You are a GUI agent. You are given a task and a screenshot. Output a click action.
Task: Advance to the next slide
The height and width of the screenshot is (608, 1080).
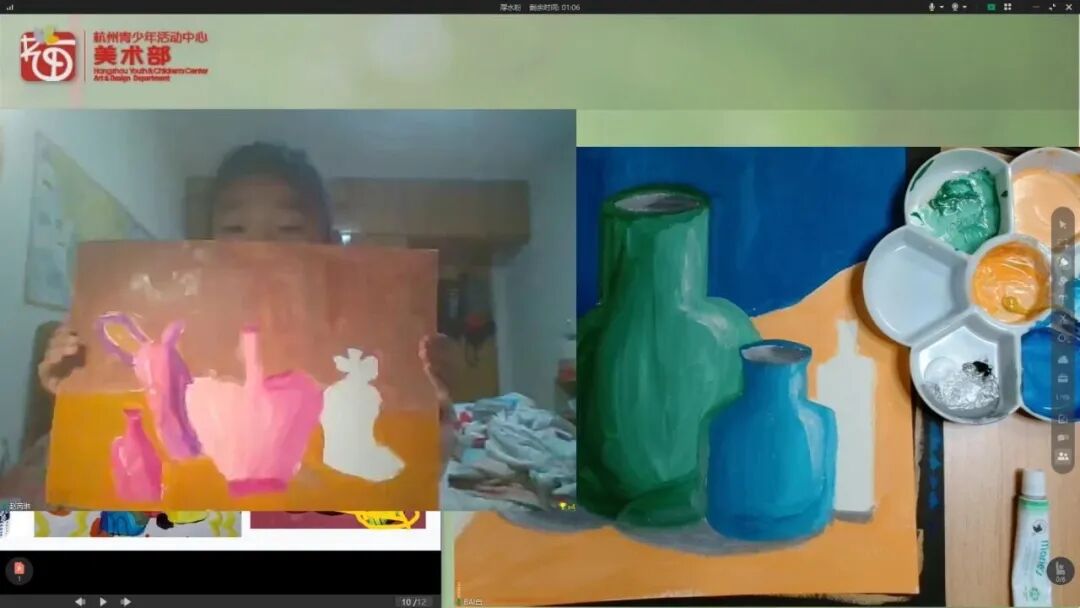(125, 601)
